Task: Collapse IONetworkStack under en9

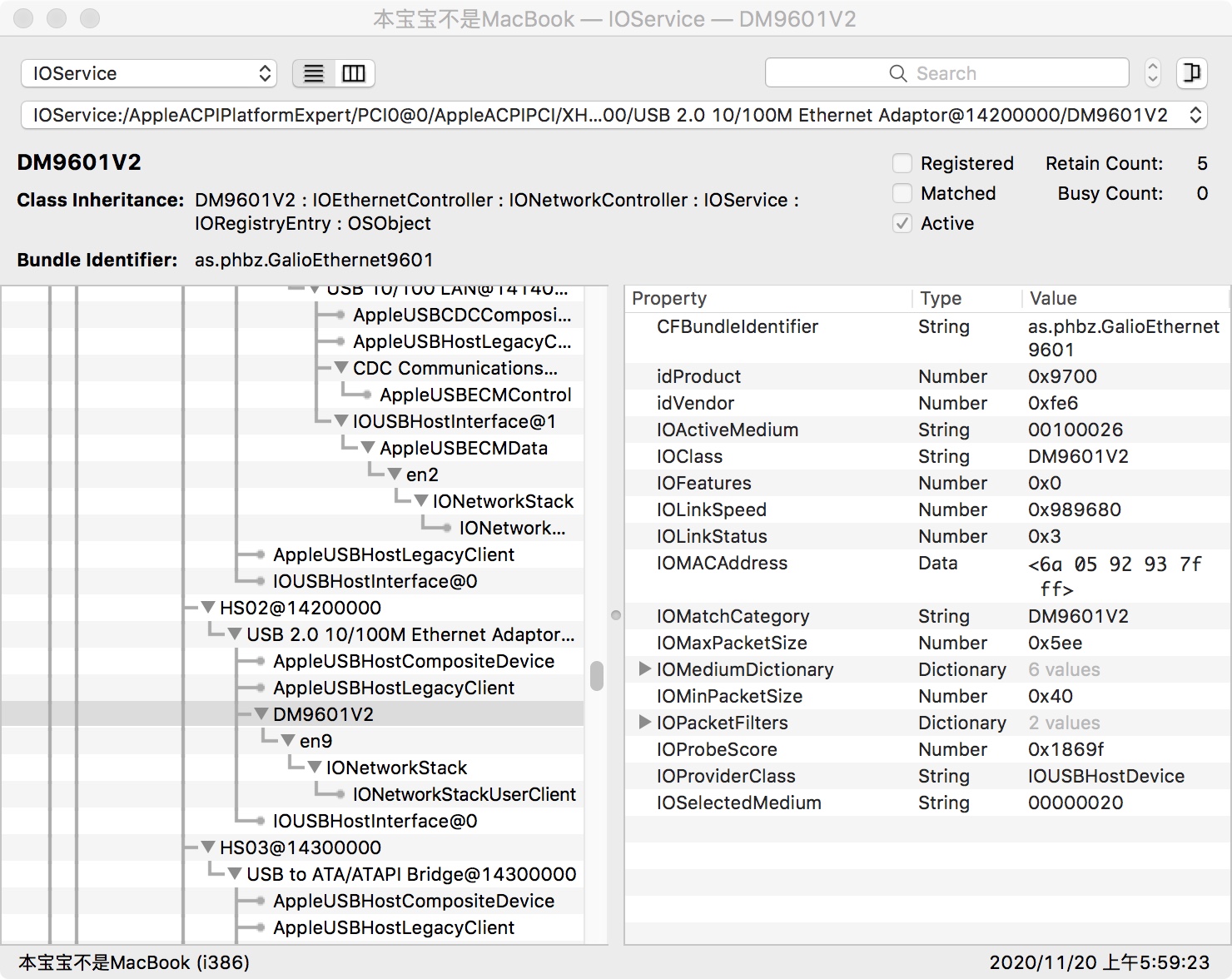Action: tap(315, 768)
